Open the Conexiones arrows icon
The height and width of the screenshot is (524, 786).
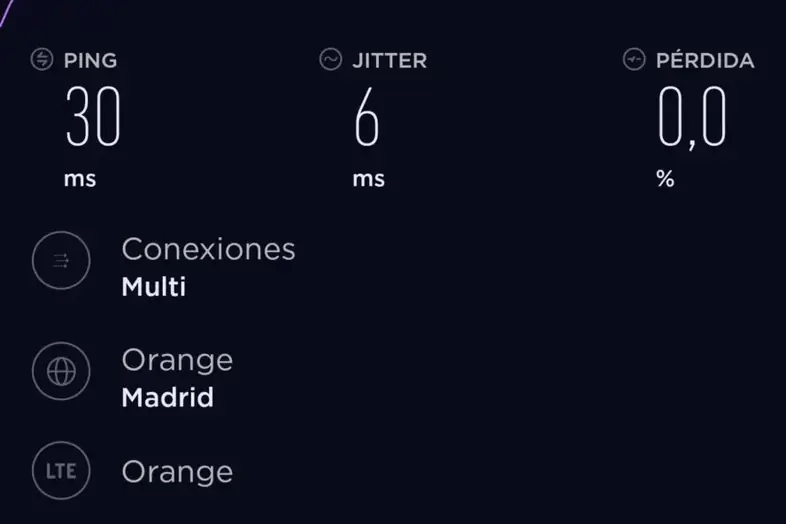[x=61, y=260]
